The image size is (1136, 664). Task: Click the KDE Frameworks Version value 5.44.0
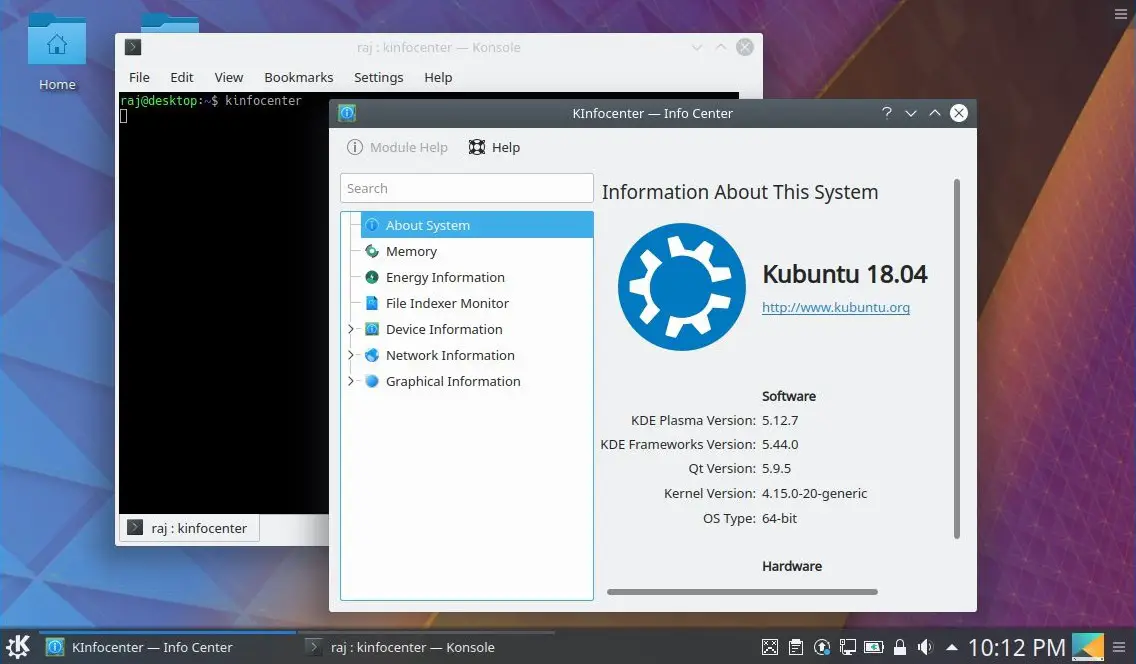point(780,444)
